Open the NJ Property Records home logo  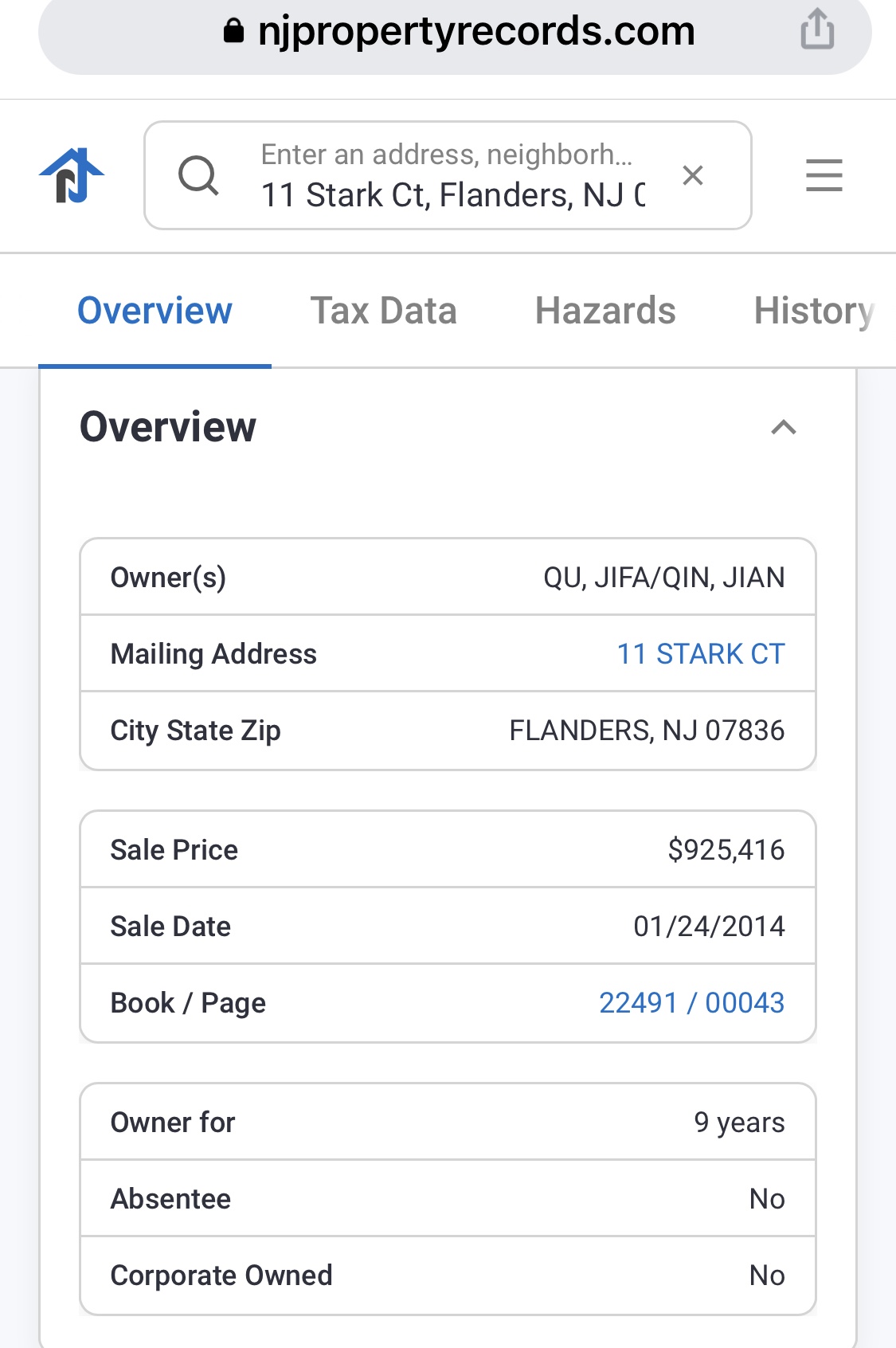(72, 175)
